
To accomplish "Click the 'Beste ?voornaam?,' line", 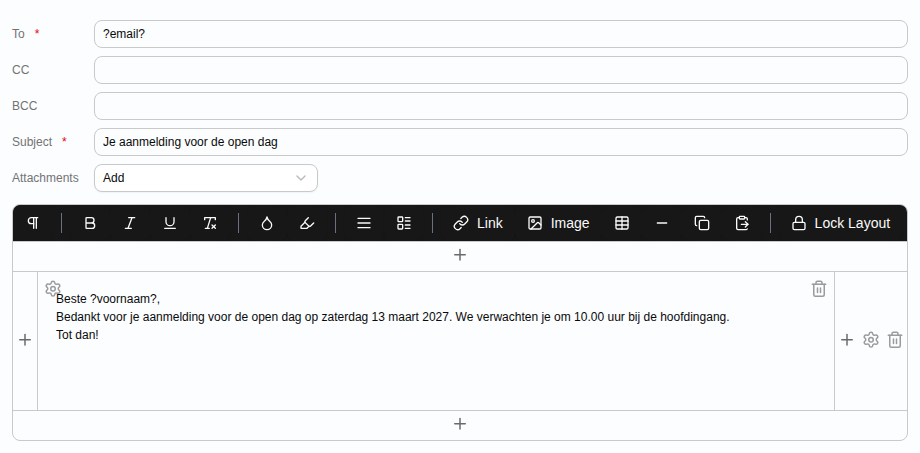I will 108,299.
